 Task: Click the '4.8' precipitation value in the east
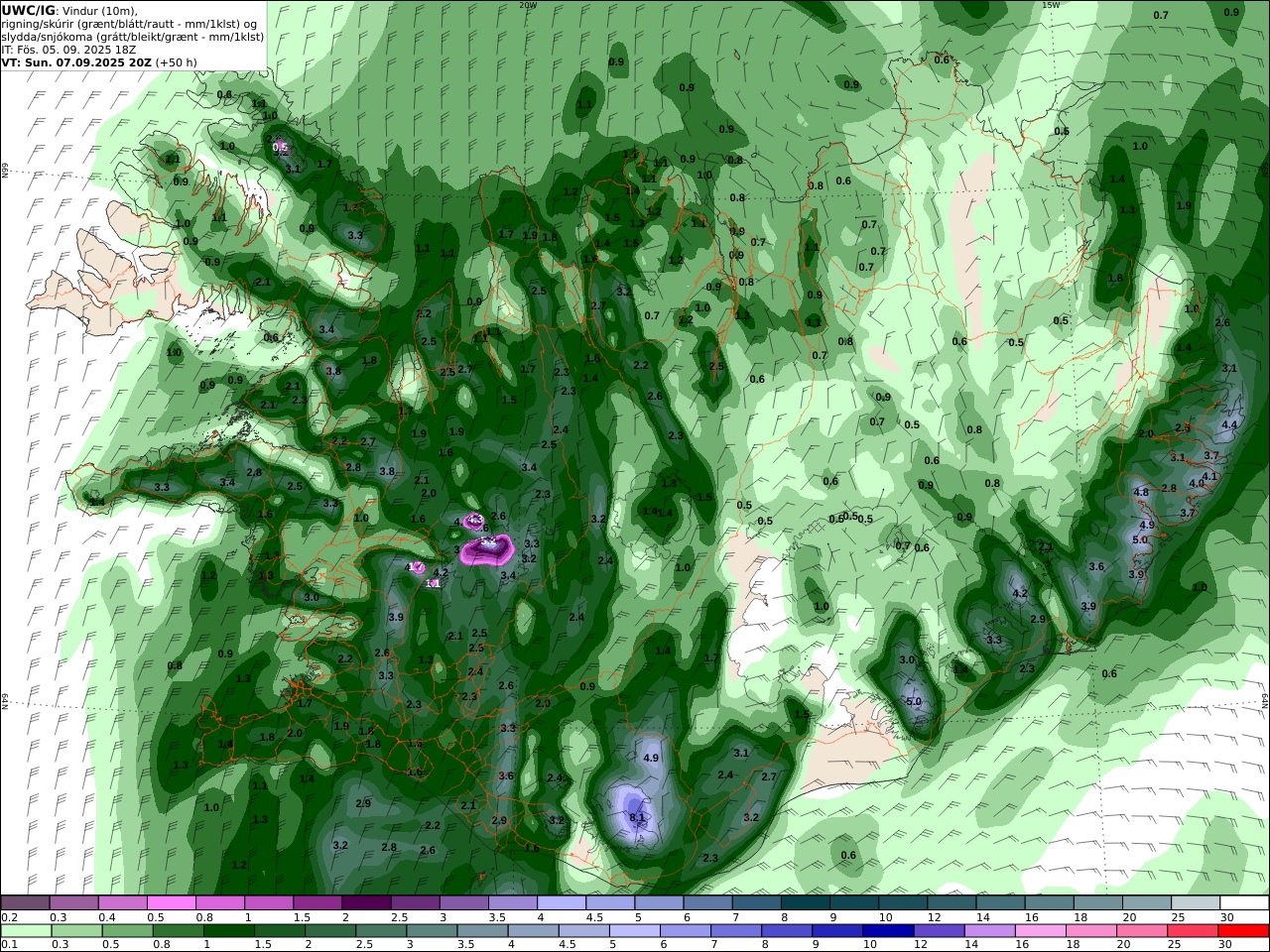click(1141, 492)
